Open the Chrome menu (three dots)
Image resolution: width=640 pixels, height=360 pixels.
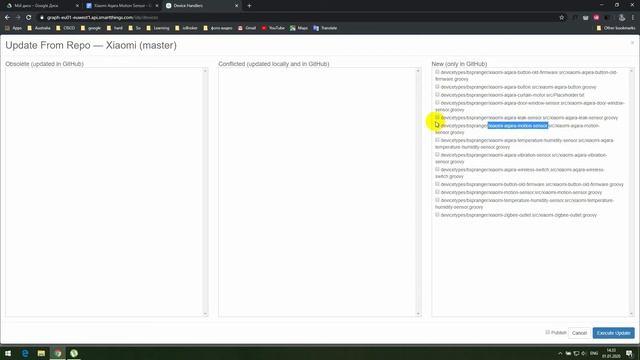[x=633, y=18]
